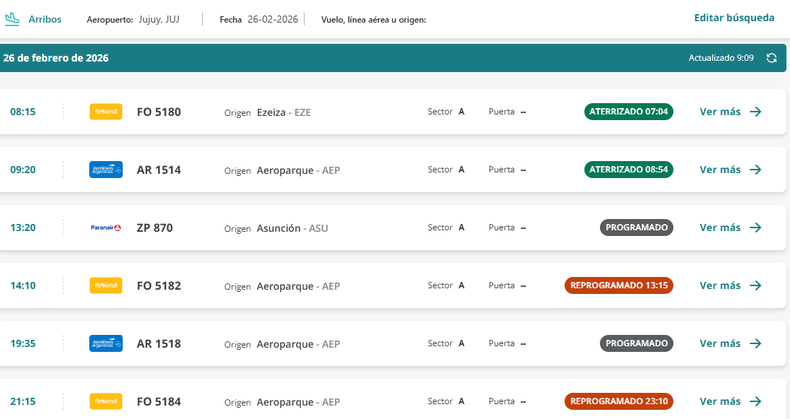790x419 pixels.
Task: Open Editar búsqueda link
Action: [734, 17]
